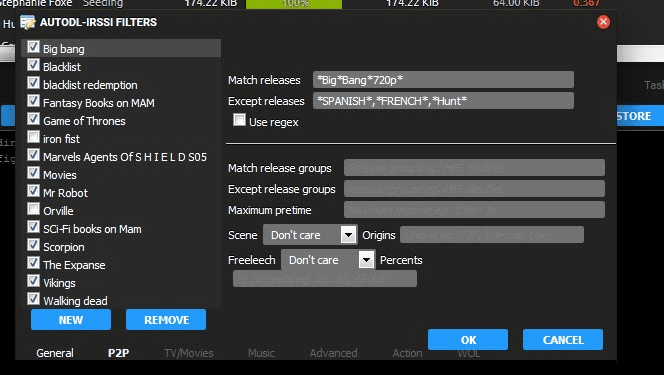The height and width of the screenshot is (375, 664).
Task: Toggle Fantasy Books on MAM checkbox
Action: coord(33,101)
